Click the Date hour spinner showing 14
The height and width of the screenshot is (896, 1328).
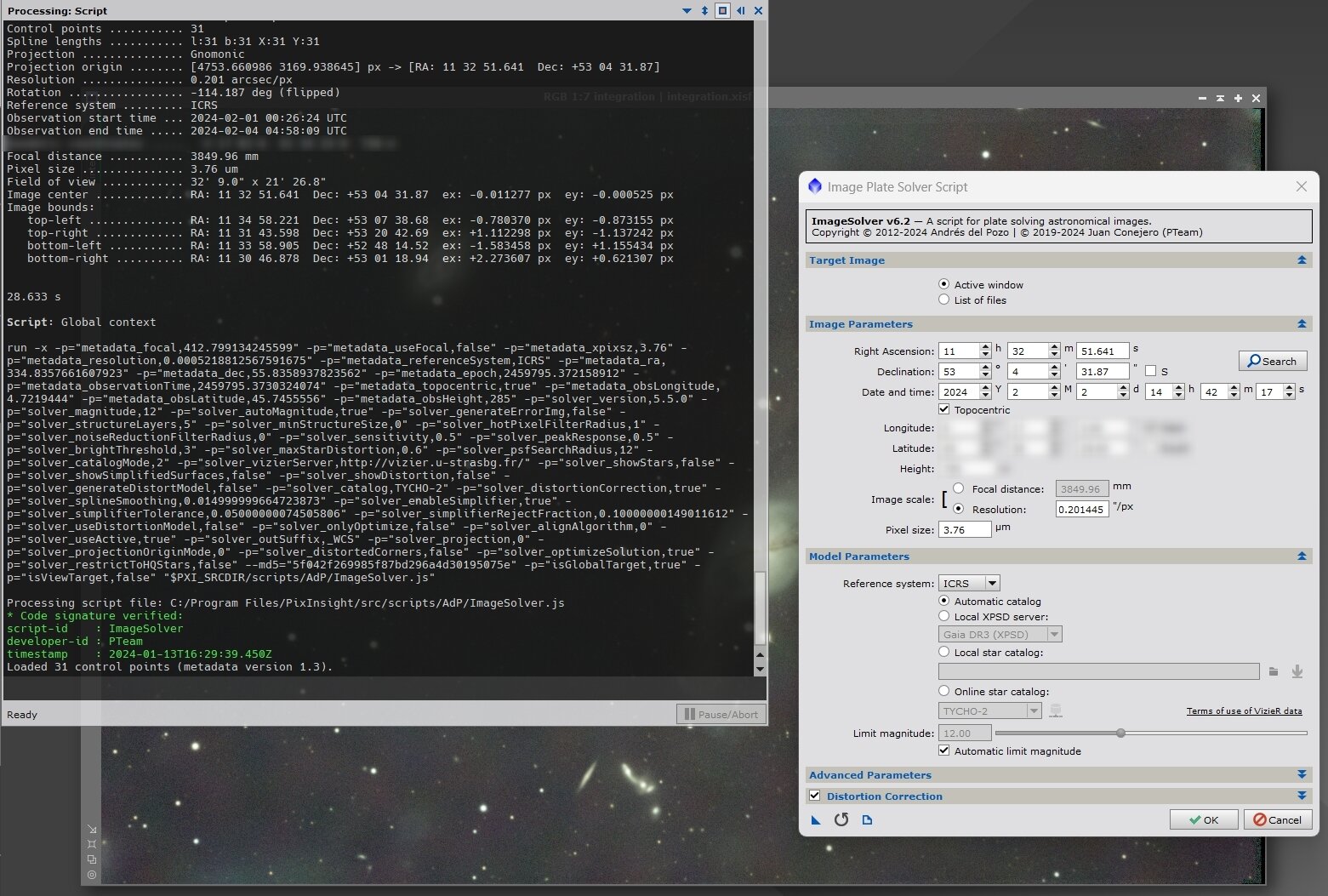point(1165,391)
